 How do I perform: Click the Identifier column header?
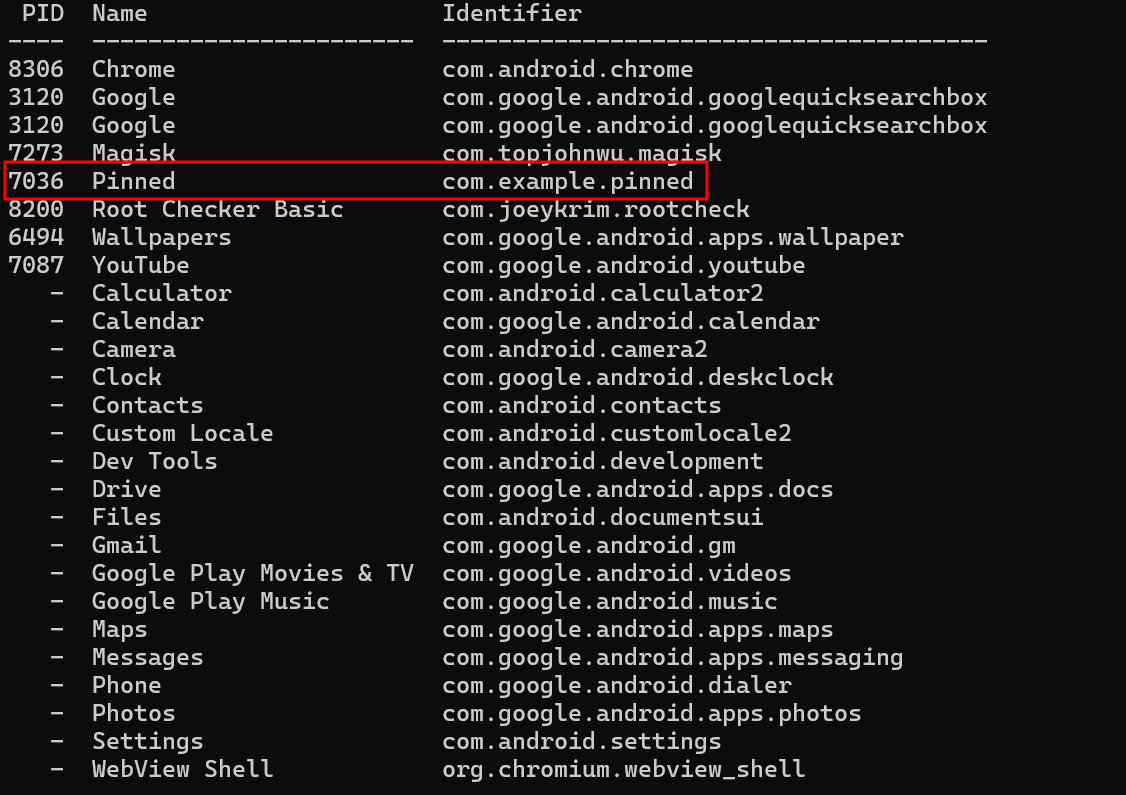(x=512, y=13)
